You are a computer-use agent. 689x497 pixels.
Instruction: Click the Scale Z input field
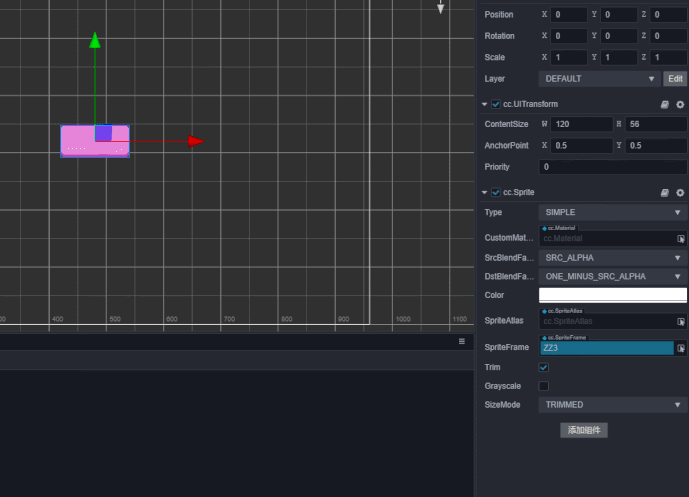pos(669,58)
